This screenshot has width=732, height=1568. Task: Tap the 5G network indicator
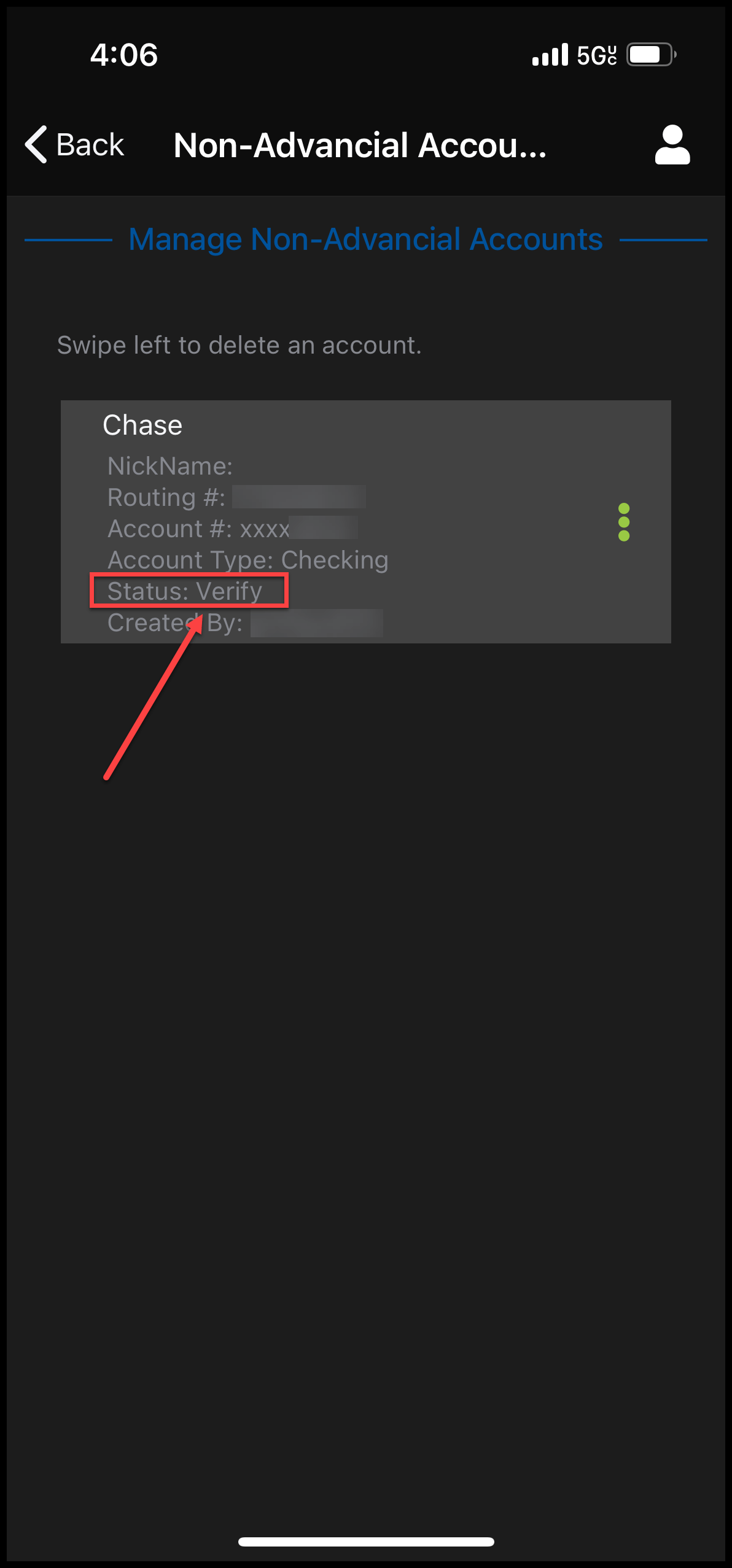596,55
